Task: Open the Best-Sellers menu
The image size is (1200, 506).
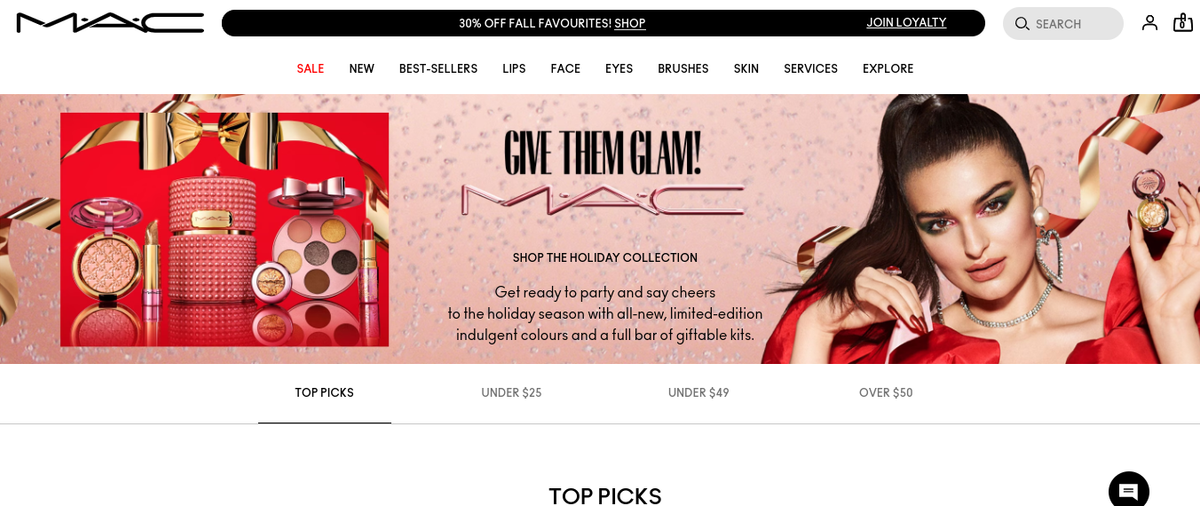Action: (438, 69)
